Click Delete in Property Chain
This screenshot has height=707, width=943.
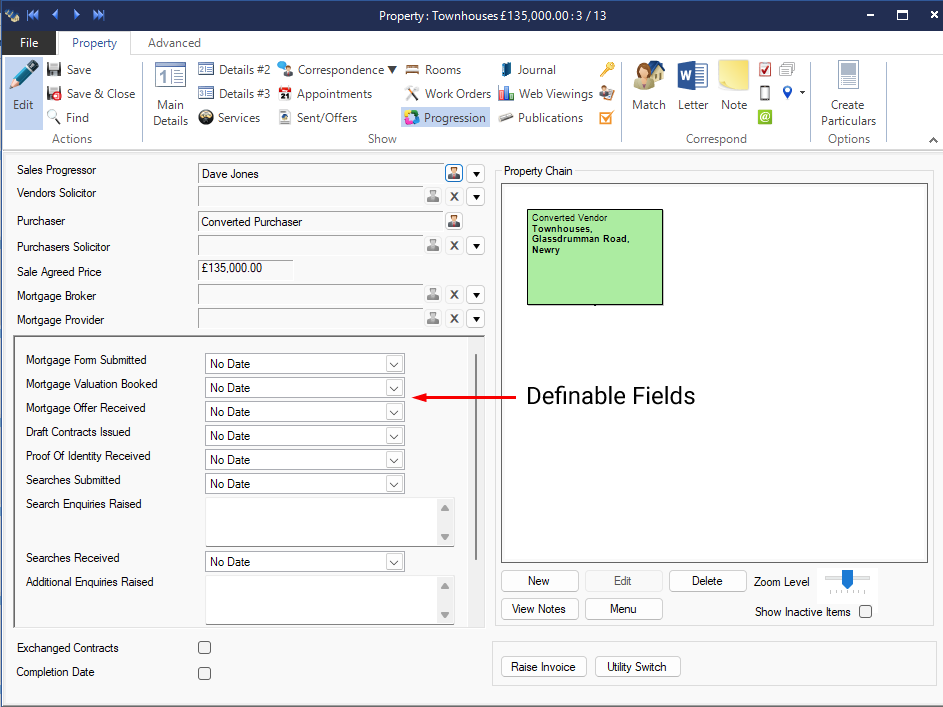pyautogui.click(x=707, y=581)
